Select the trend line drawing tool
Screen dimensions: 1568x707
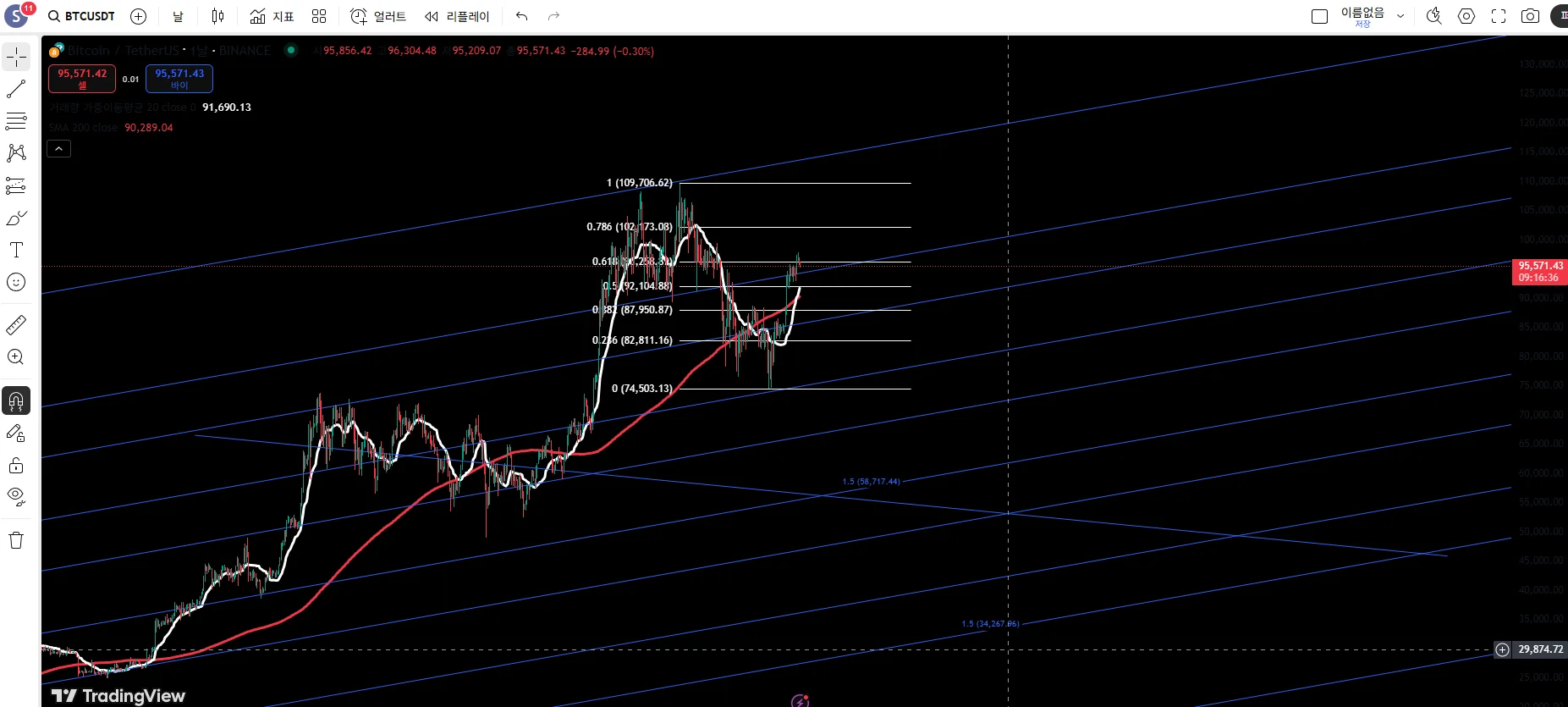point(16,89)
